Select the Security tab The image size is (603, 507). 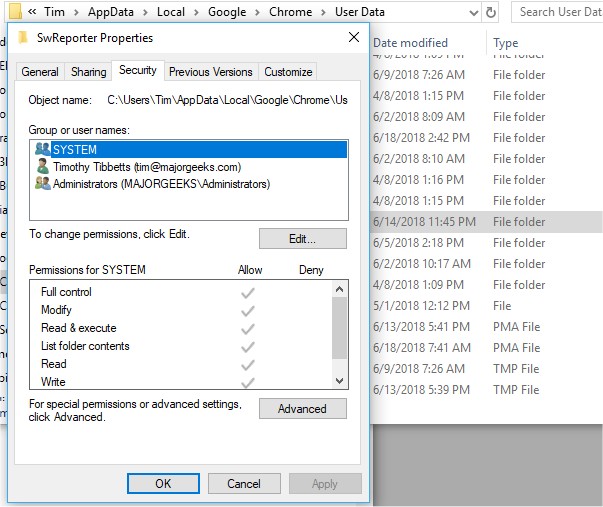pyautogui.click(x=138, y=70)
